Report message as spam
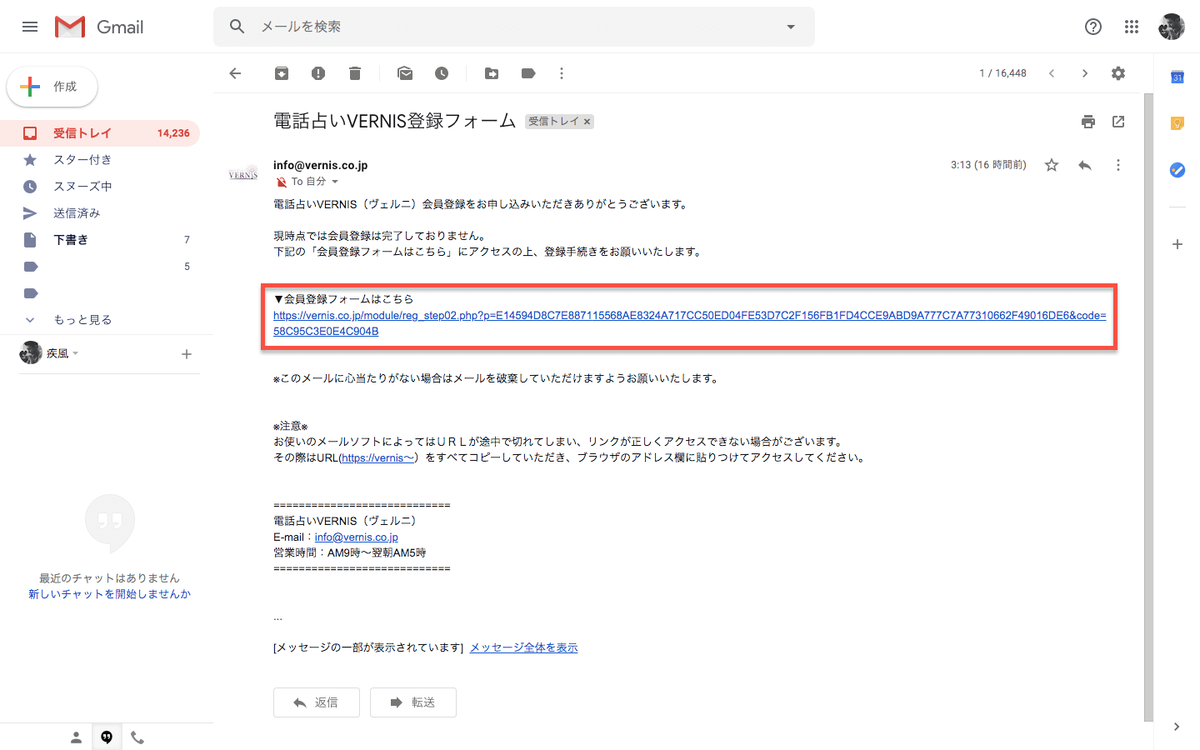1200x750 pixels. (318, 73)
